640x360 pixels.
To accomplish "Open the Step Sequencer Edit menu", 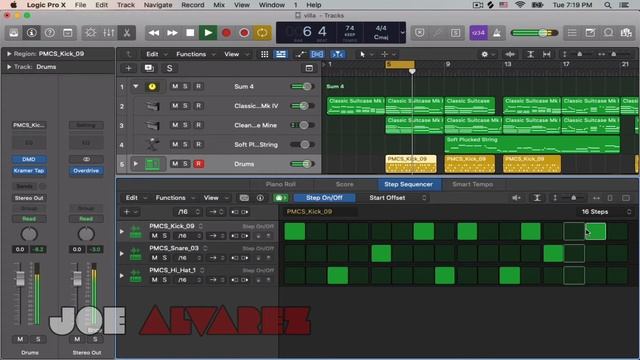I will (136, 198).
